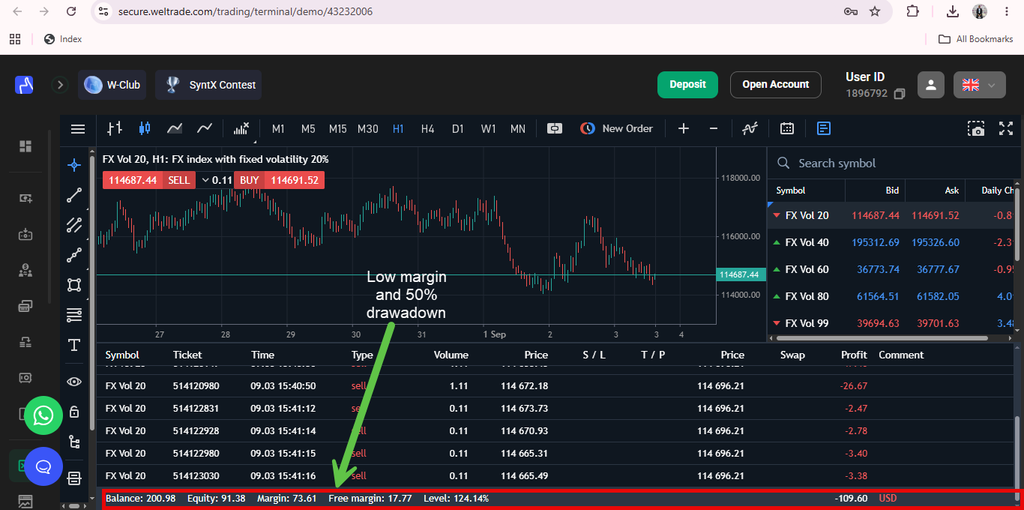The height and width of the screenshot is (510, 1024).
Task: Open the All Bookmarks folder
Action: [976, 39]
